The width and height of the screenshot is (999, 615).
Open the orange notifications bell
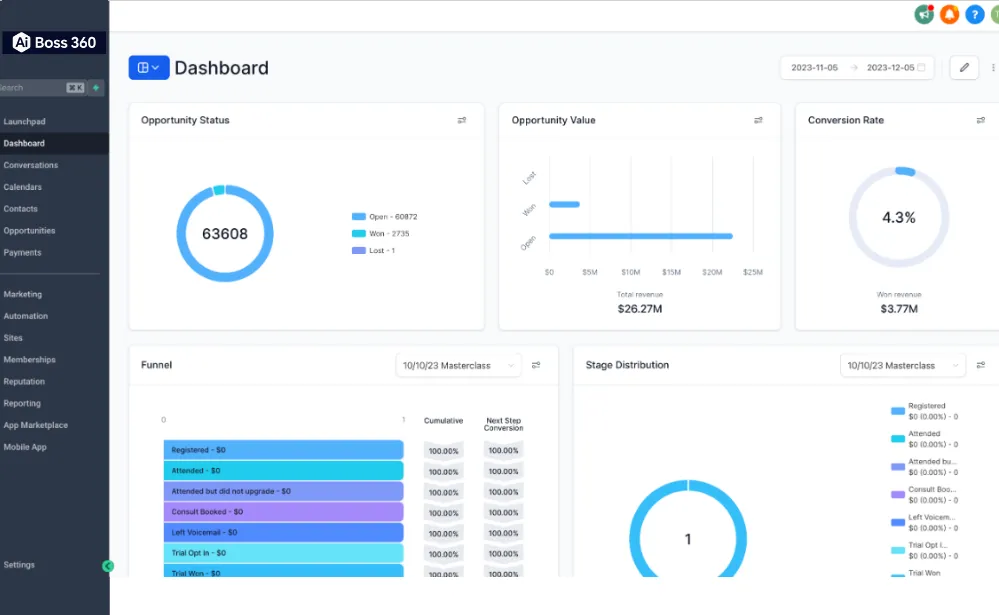click(x=949, y=14)
